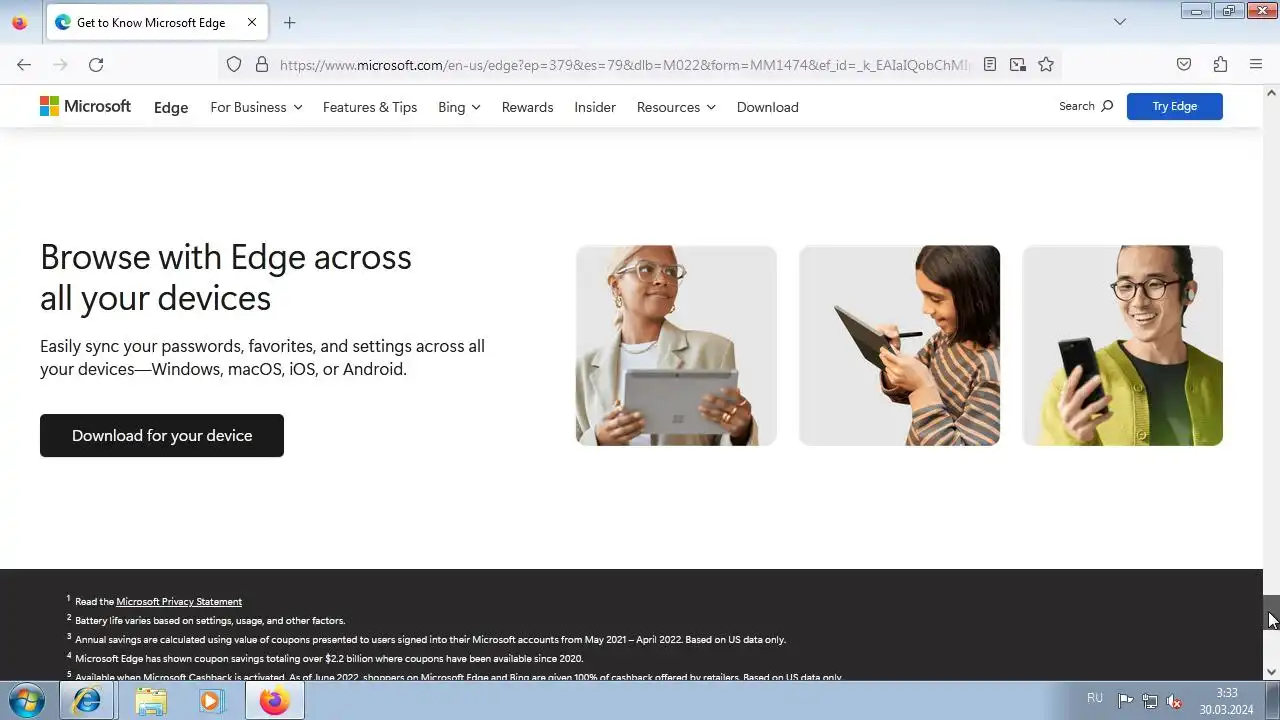Image resolution: width=1280 pixels, height=720 pixels.
Task: Click the thumbnail of the girl drawing on a tablet
Action: (x=899, y=345)
